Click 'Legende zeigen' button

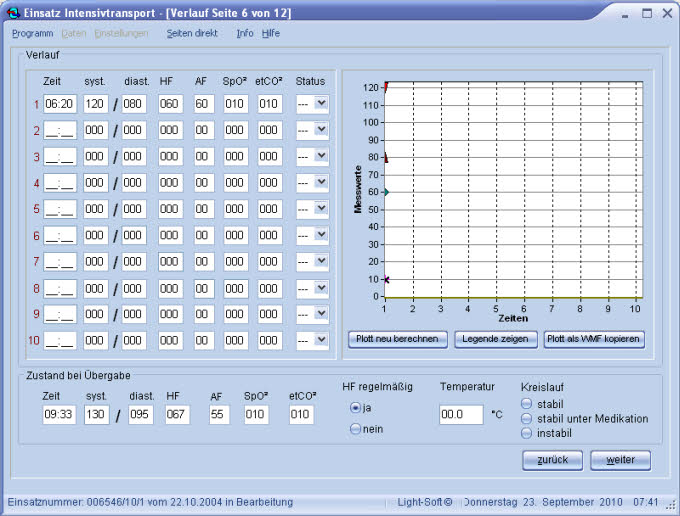496,339
